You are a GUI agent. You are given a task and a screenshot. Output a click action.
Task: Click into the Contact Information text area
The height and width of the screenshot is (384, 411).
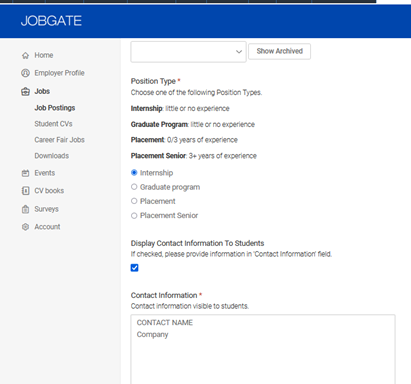point(263,349)
